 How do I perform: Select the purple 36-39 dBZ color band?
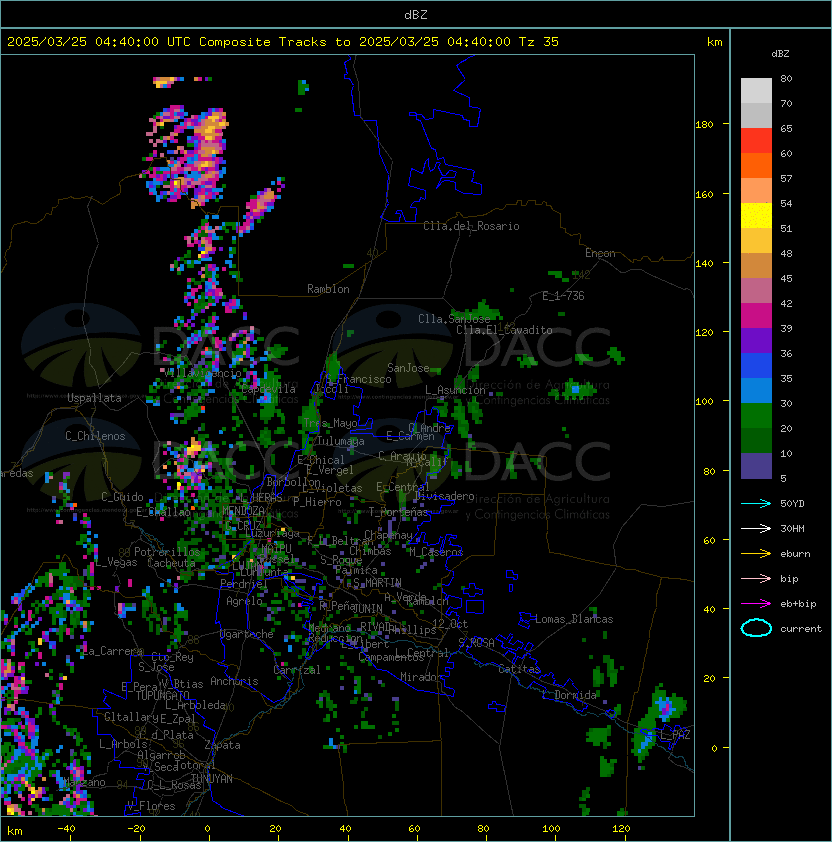coord(756,340)
